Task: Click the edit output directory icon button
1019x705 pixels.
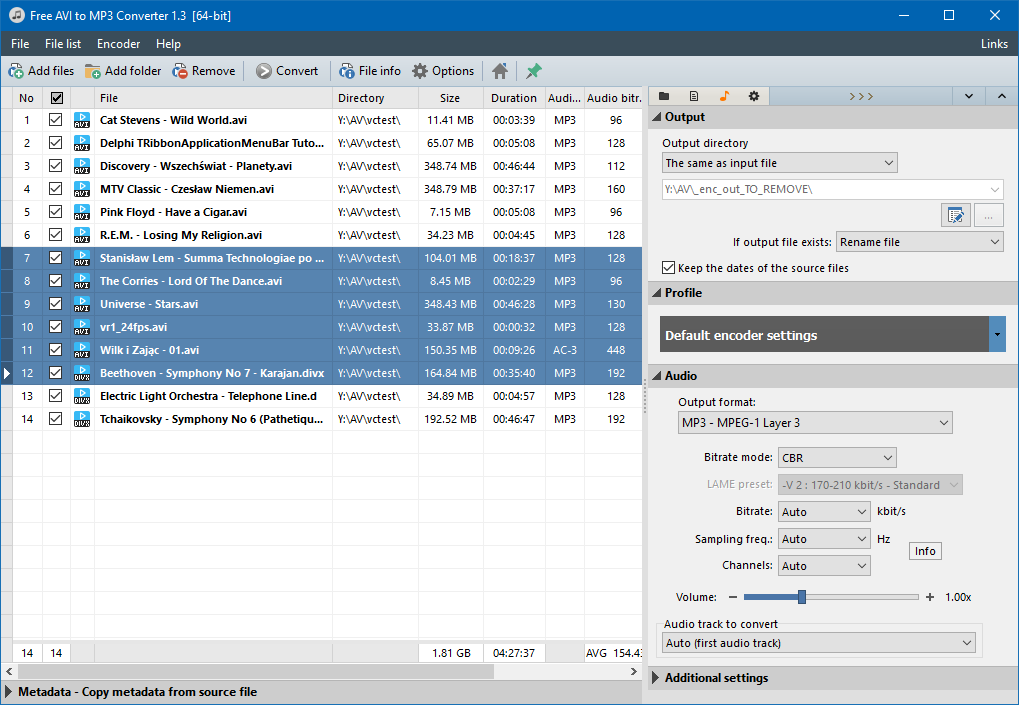Action: point(955,215)
